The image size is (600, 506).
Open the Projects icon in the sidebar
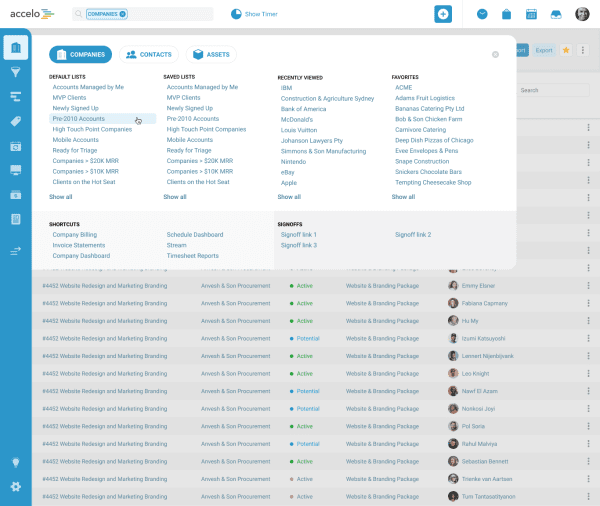click(x=16, y=96)
